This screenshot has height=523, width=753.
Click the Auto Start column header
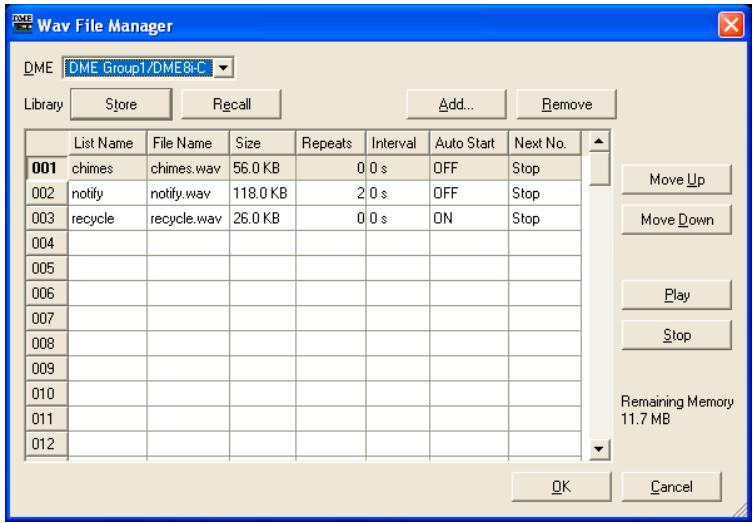tap(469, 143)
